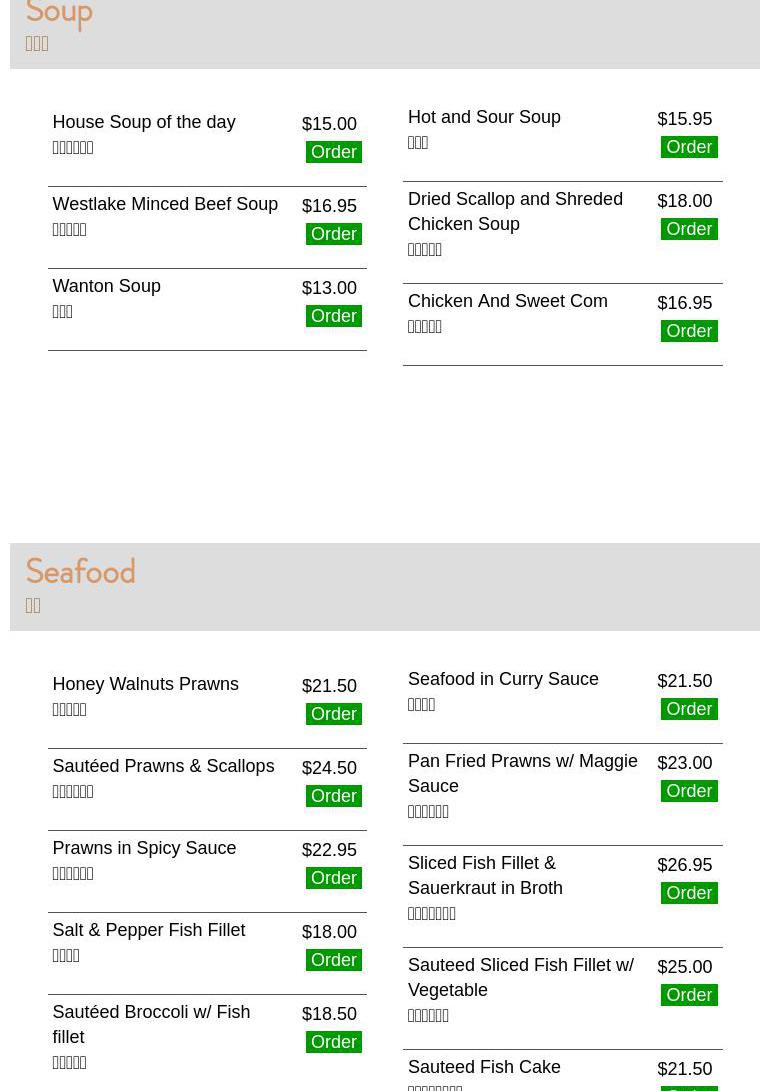Order Honey Walnuts Prawns
The height and width of the screenshot is (1091, 770).
333,714
